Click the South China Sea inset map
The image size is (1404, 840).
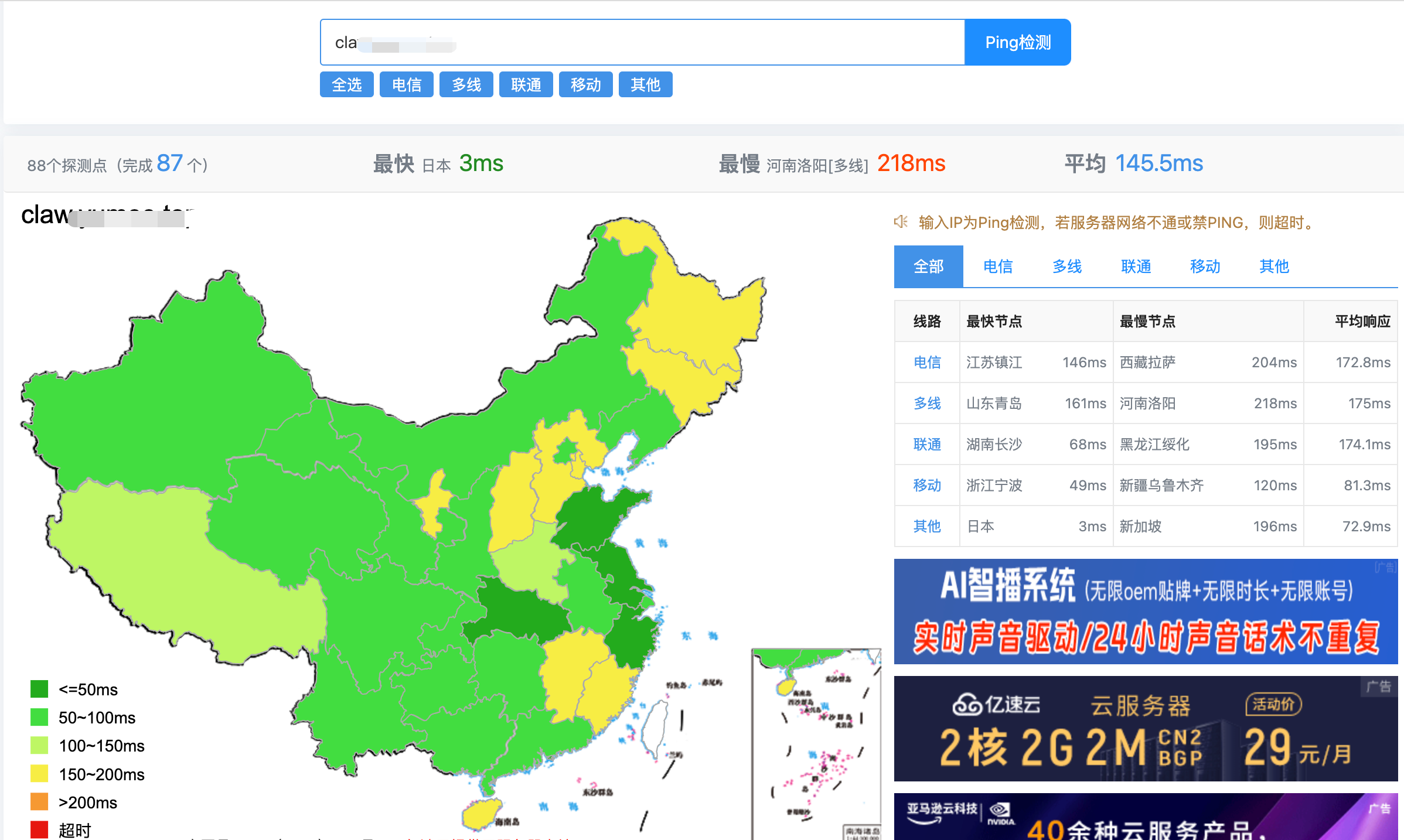[816, 744]
